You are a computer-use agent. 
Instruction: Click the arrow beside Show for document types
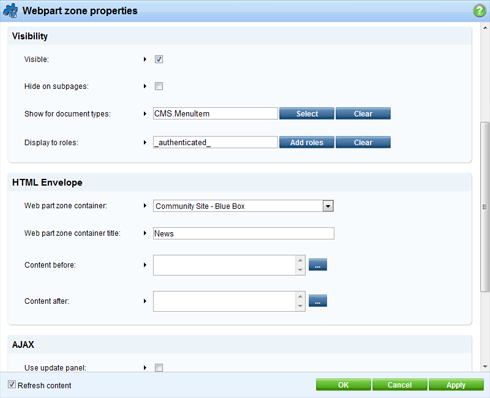145,114
